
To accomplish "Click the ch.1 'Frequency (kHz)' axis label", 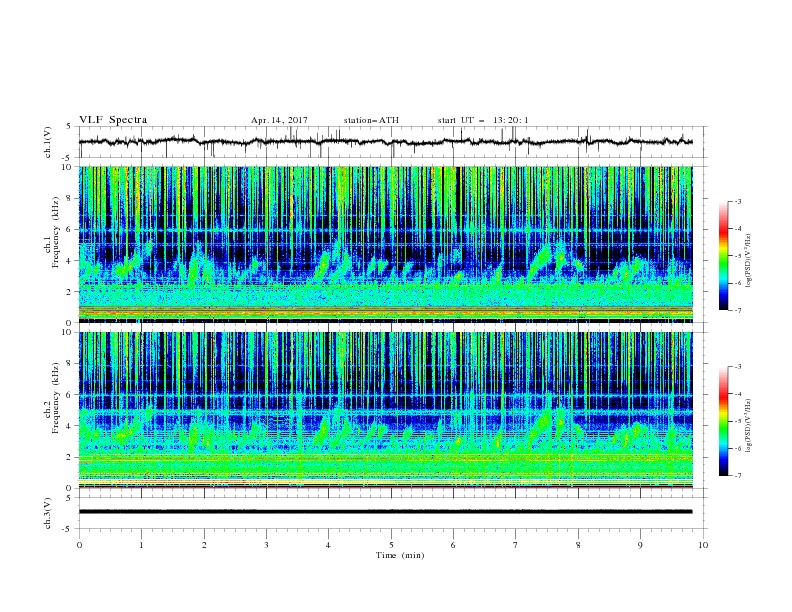I will click(x=55, y=230).
